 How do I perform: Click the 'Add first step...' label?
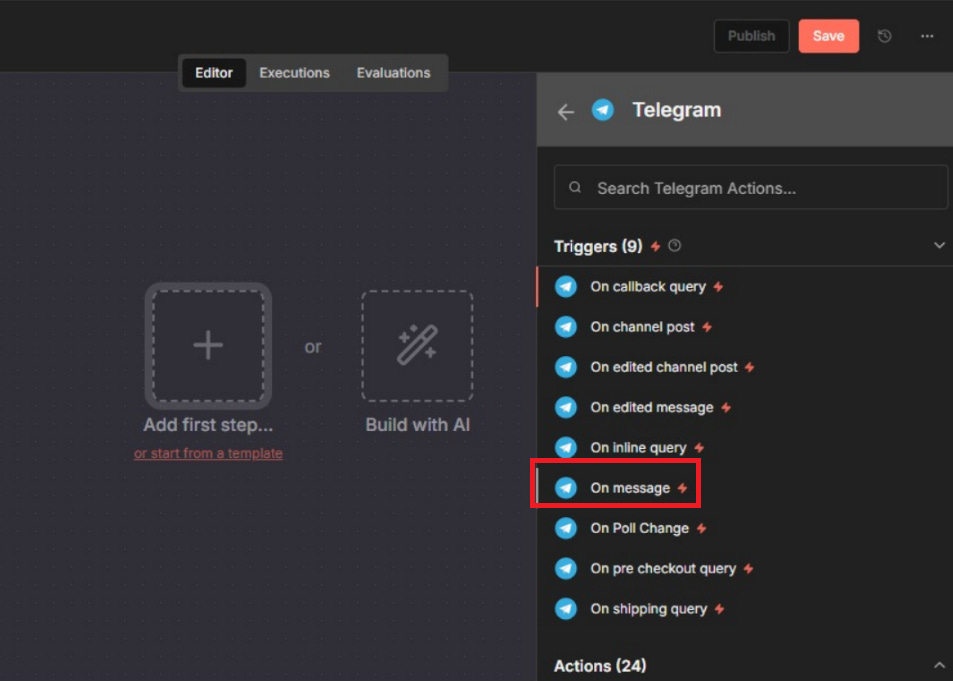click(208, 424)
